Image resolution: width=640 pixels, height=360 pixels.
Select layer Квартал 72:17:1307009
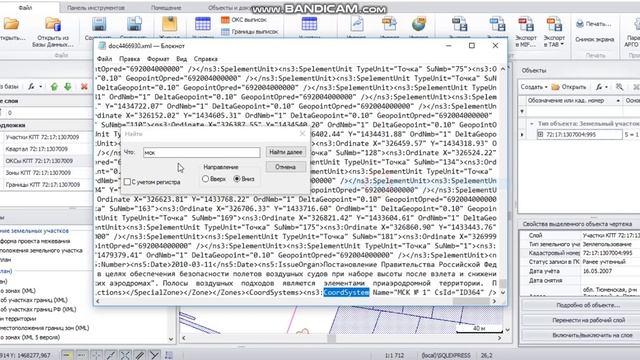click(x=37, y=149)
